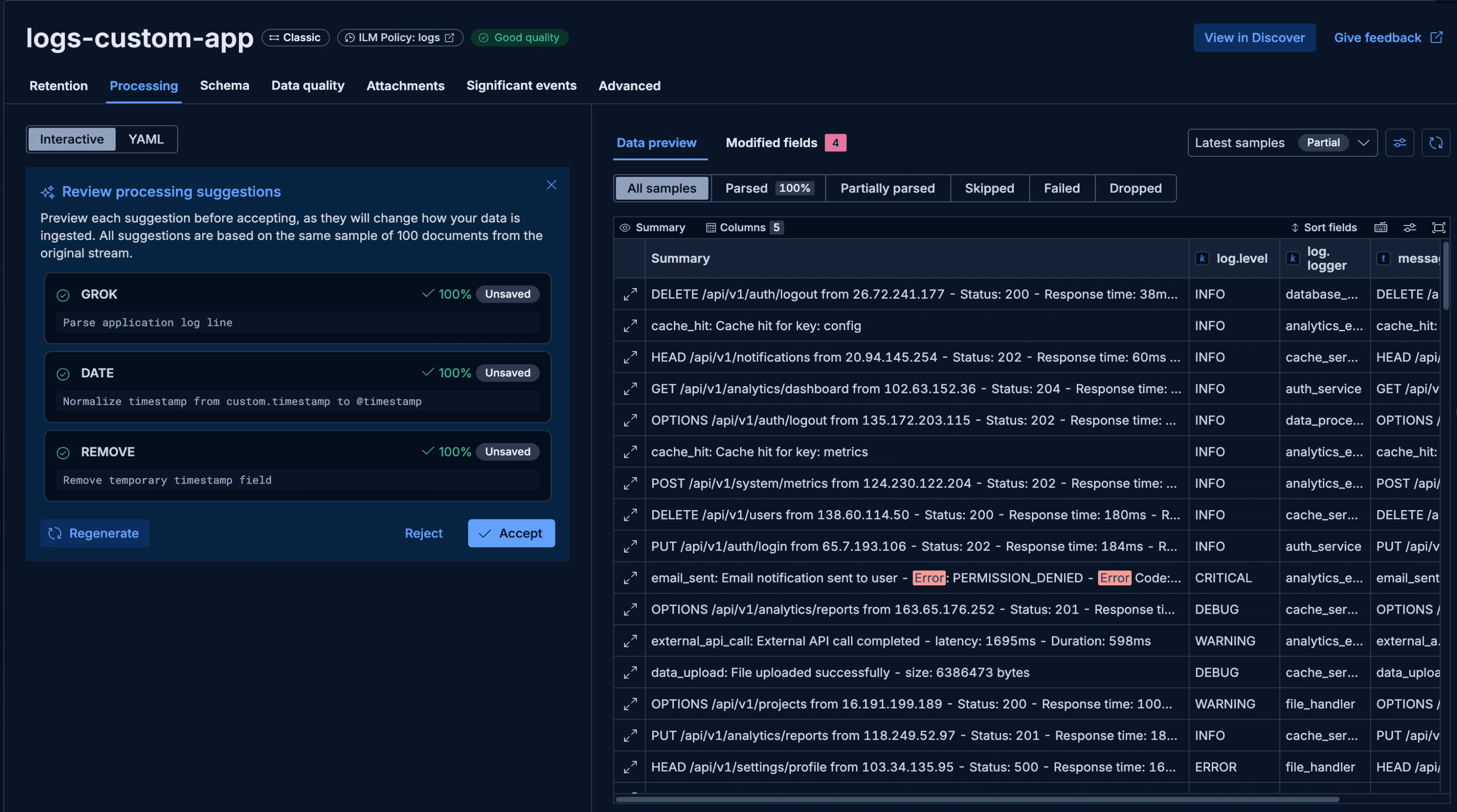This screenshot has width=1457, height=812.
Task: Select Interactive editing mode
Action: (x=71, y=139)
